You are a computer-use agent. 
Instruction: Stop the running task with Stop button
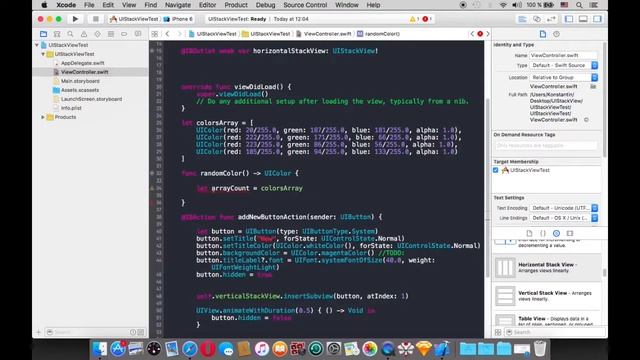click(x=96, y=19)
